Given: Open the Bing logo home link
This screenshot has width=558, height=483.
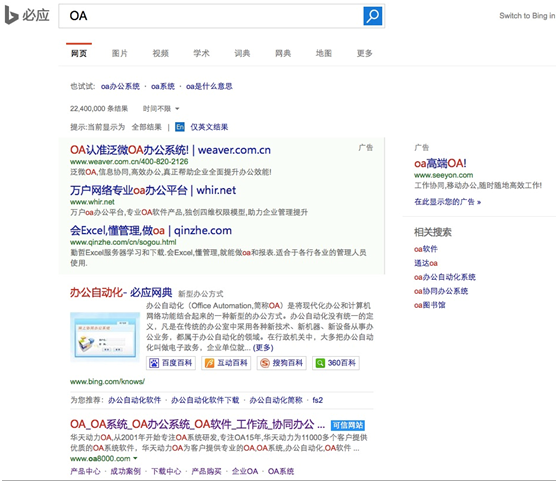Looking at the screenshot, I should 27,16.
